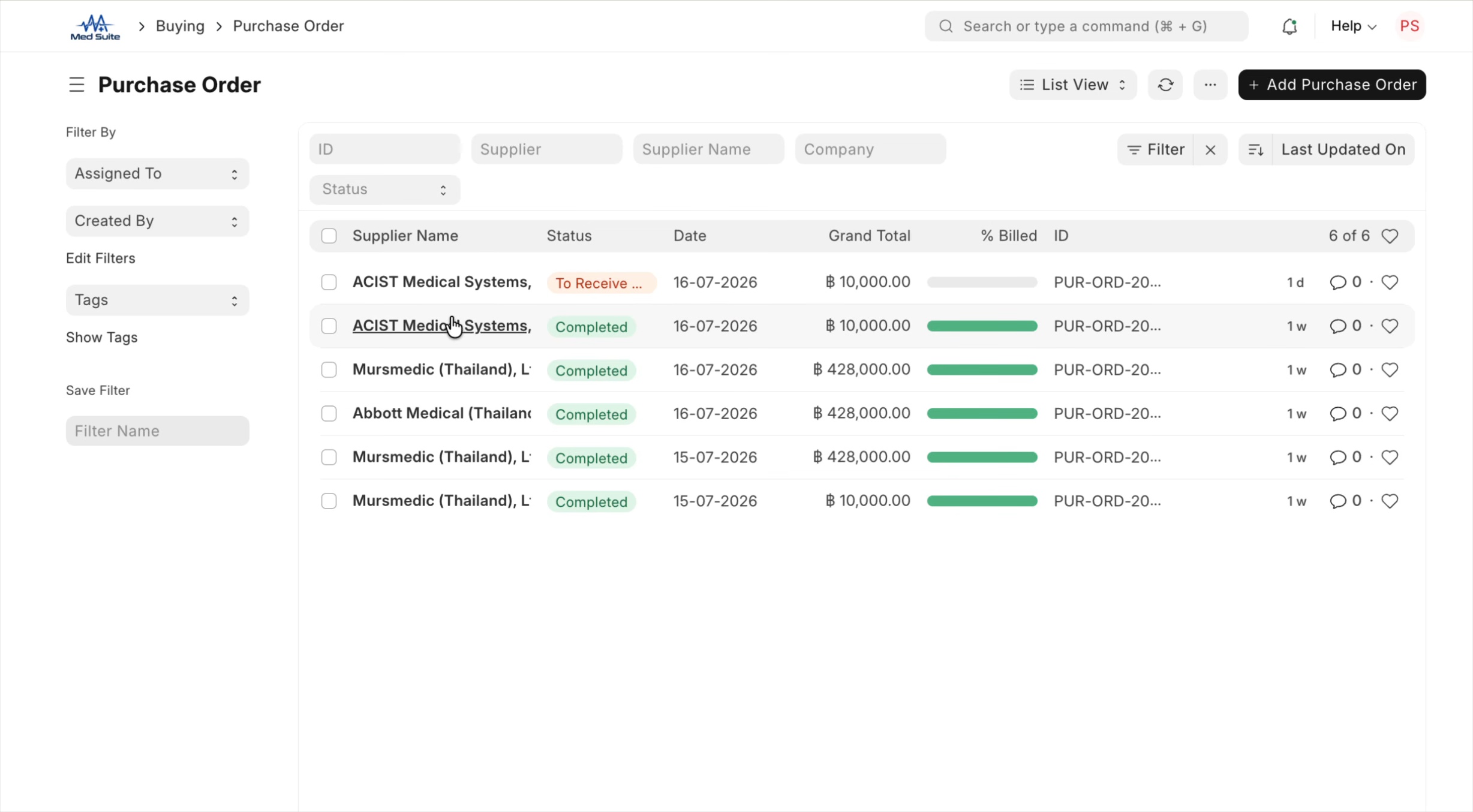
Task: Click the Filter Name input field
Action: point(157,431)
